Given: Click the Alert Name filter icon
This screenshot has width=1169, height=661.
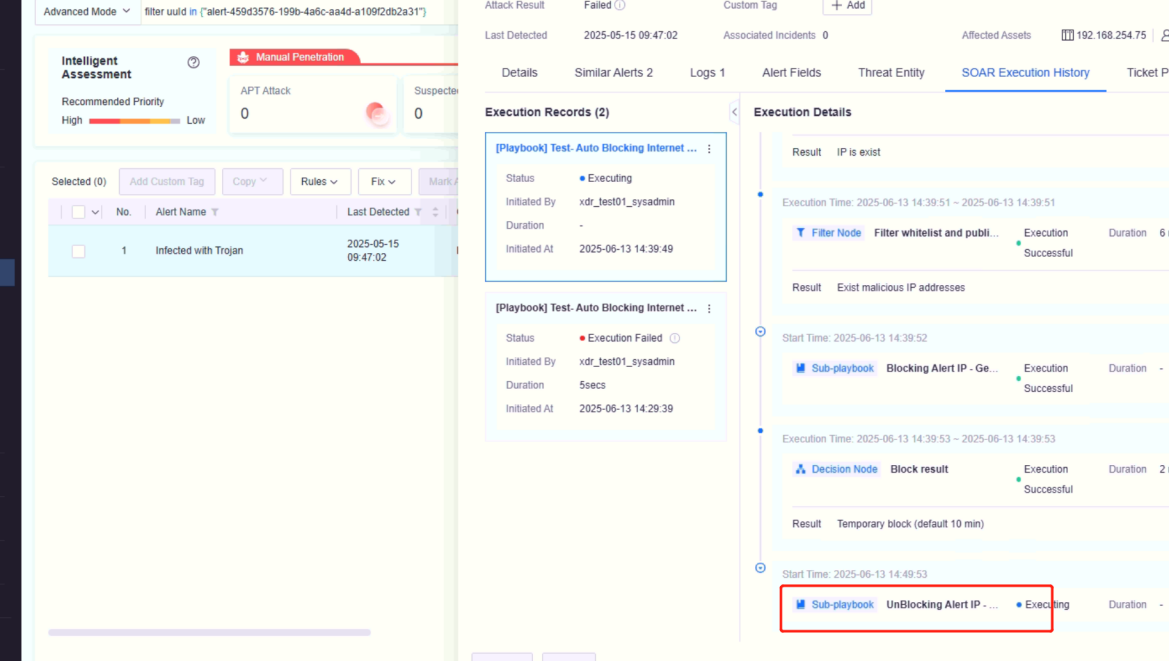Looking at the screenshot, I should coord(215,212).
